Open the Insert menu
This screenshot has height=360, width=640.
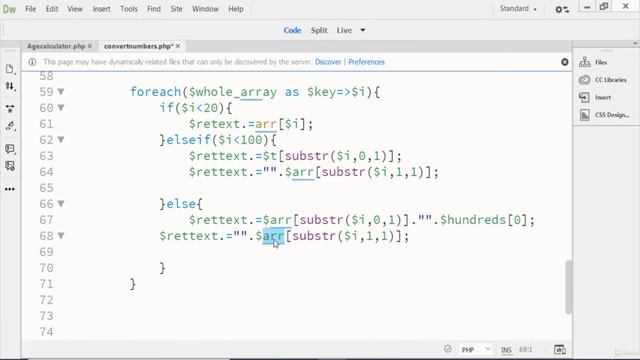[x=101, y=9]
